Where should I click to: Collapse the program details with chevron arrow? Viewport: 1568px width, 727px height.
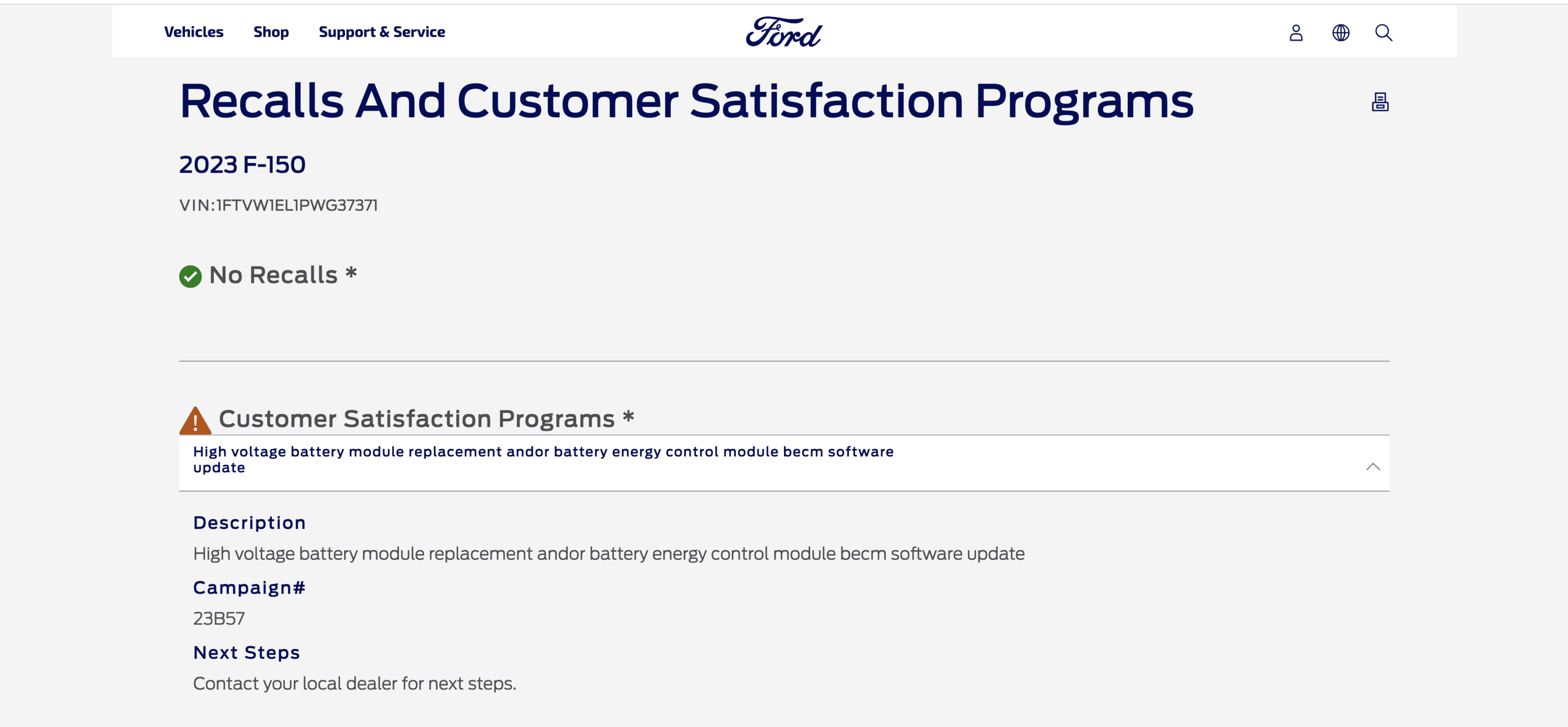coord(1372,466)
